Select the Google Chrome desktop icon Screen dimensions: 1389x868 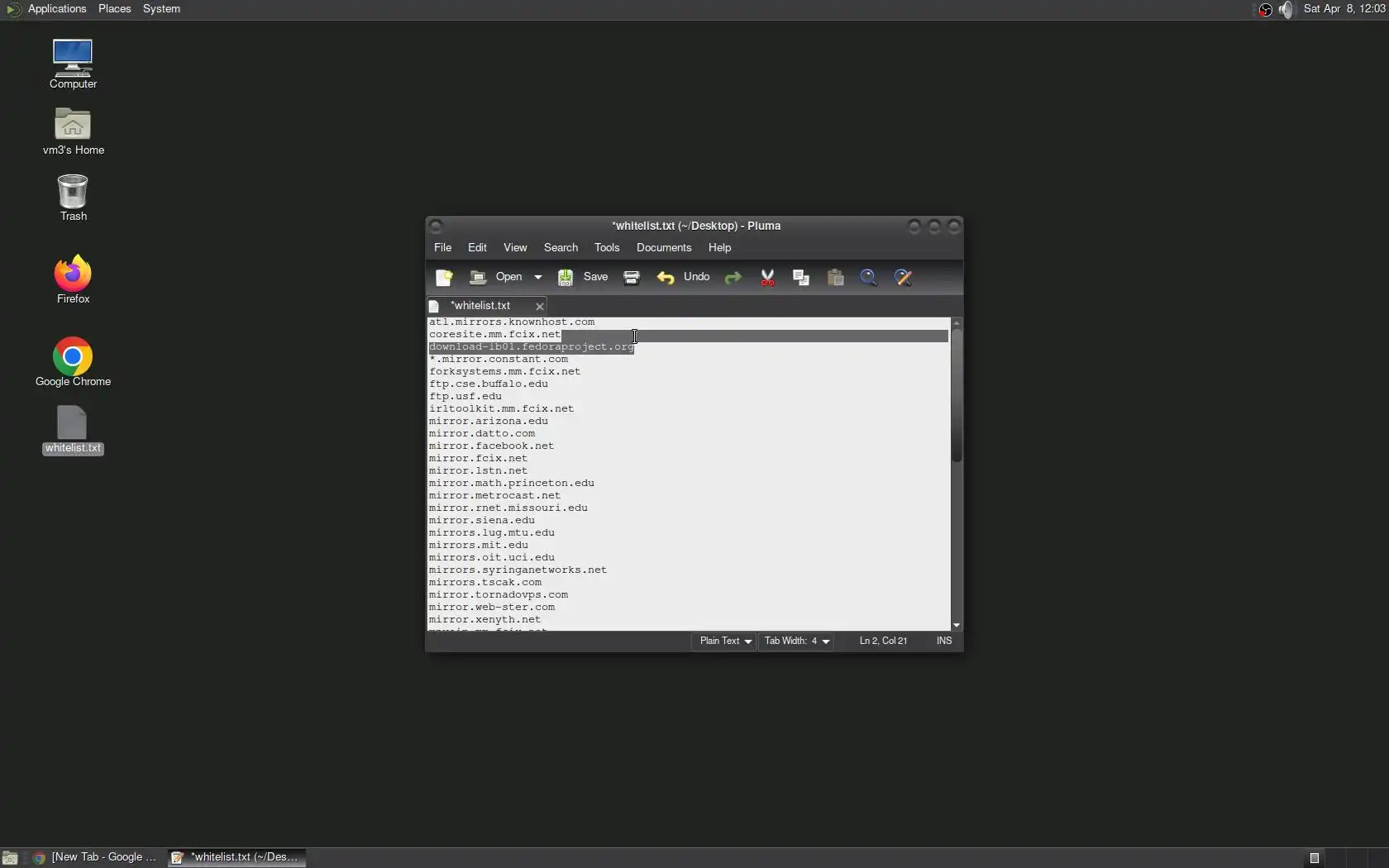click(x=73, y=362)
